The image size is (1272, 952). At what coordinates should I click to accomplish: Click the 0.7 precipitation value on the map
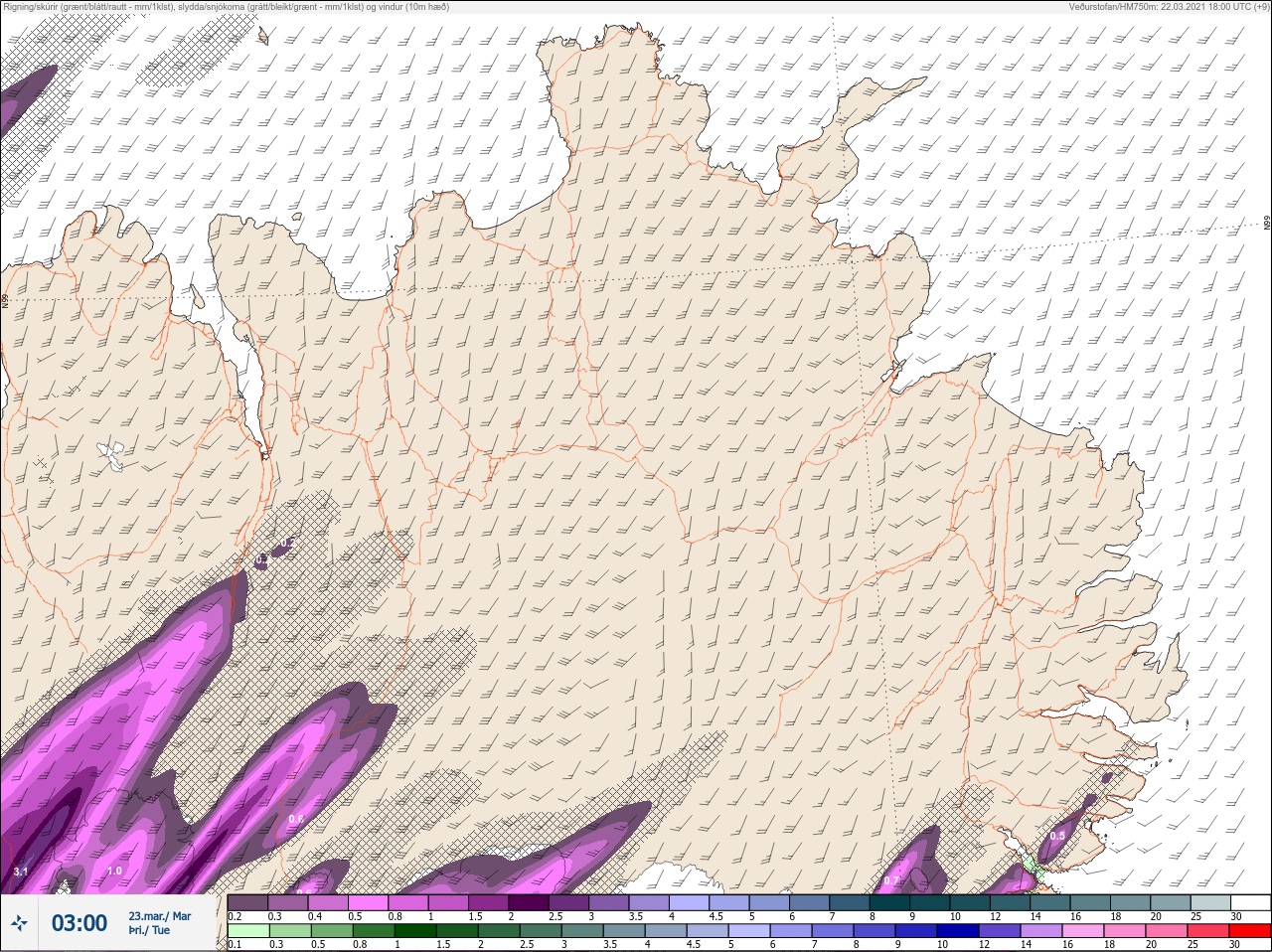click(891, 880)
